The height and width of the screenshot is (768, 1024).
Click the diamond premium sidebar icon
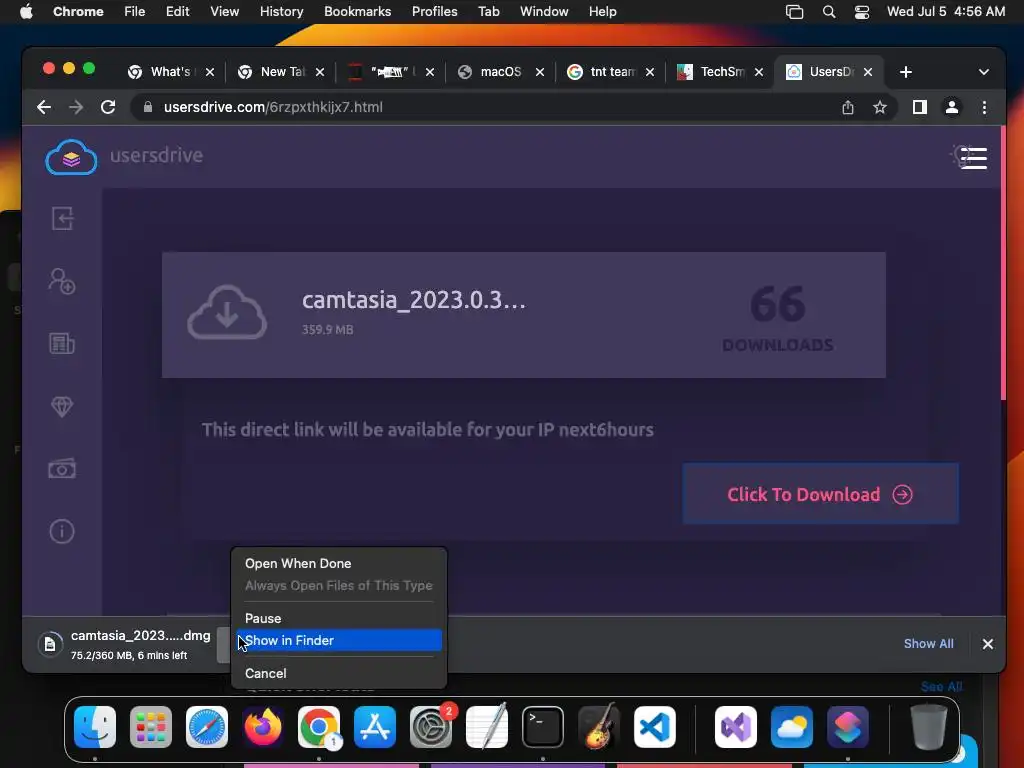(62, 406)
